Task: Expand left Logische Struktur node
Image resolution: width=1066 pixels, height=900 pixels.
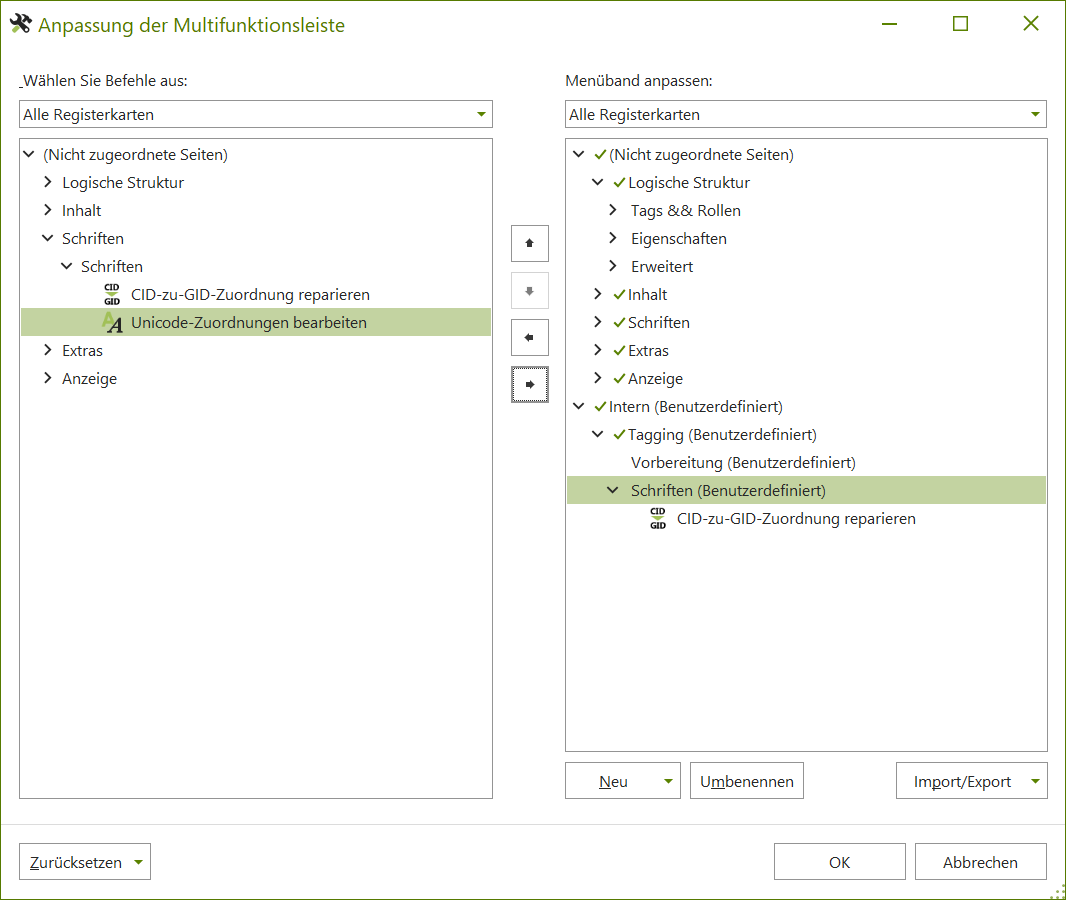Action: [48, 182]
